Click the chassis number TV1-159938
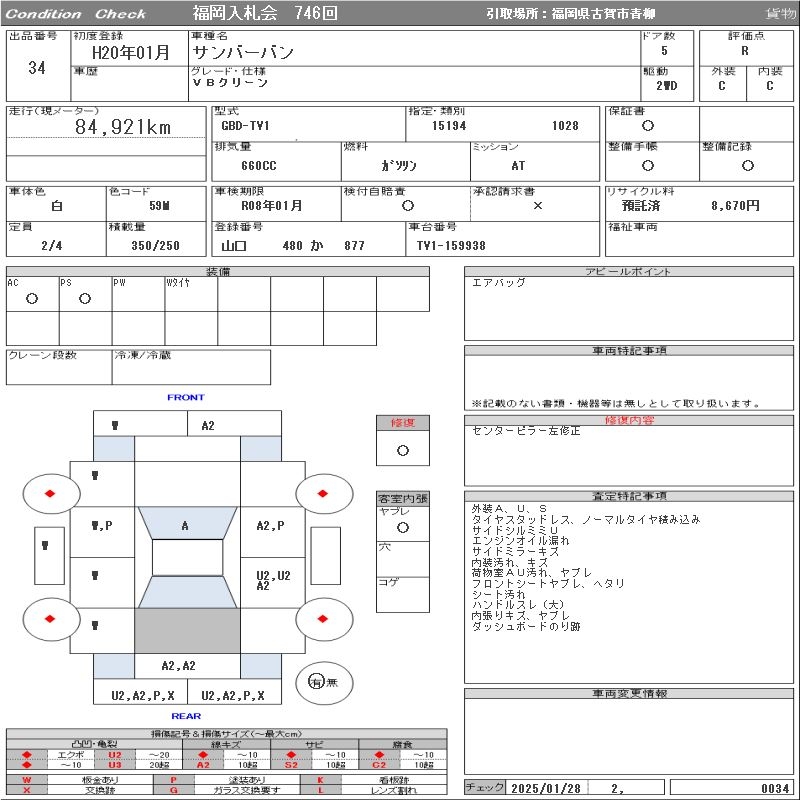Image resolution: width=800 pixels, height=800 pixels. 451,246
